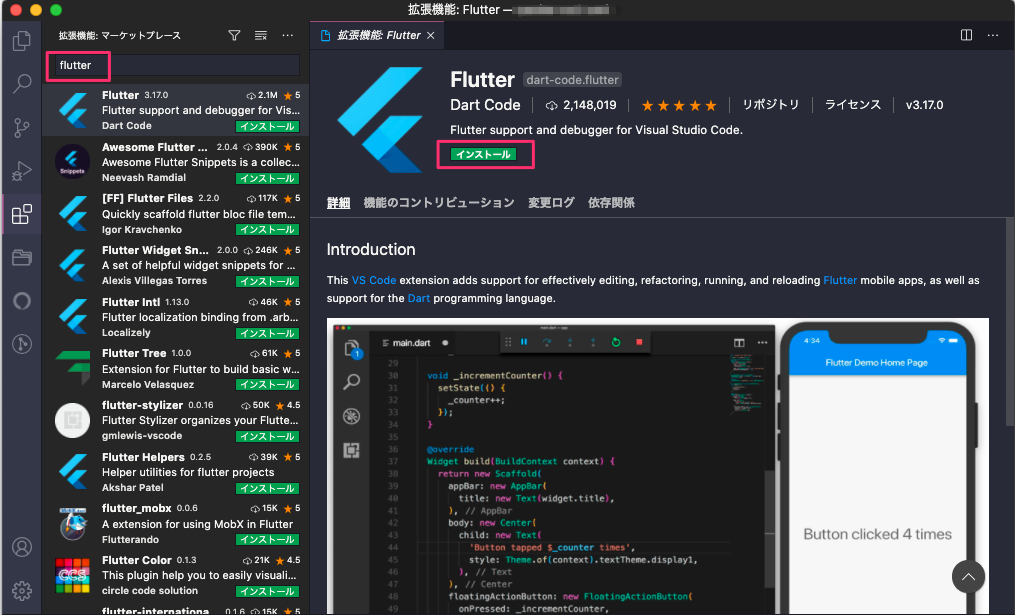Select the Flutter Intl row title

pyautogui.click(x=131, y=302)
